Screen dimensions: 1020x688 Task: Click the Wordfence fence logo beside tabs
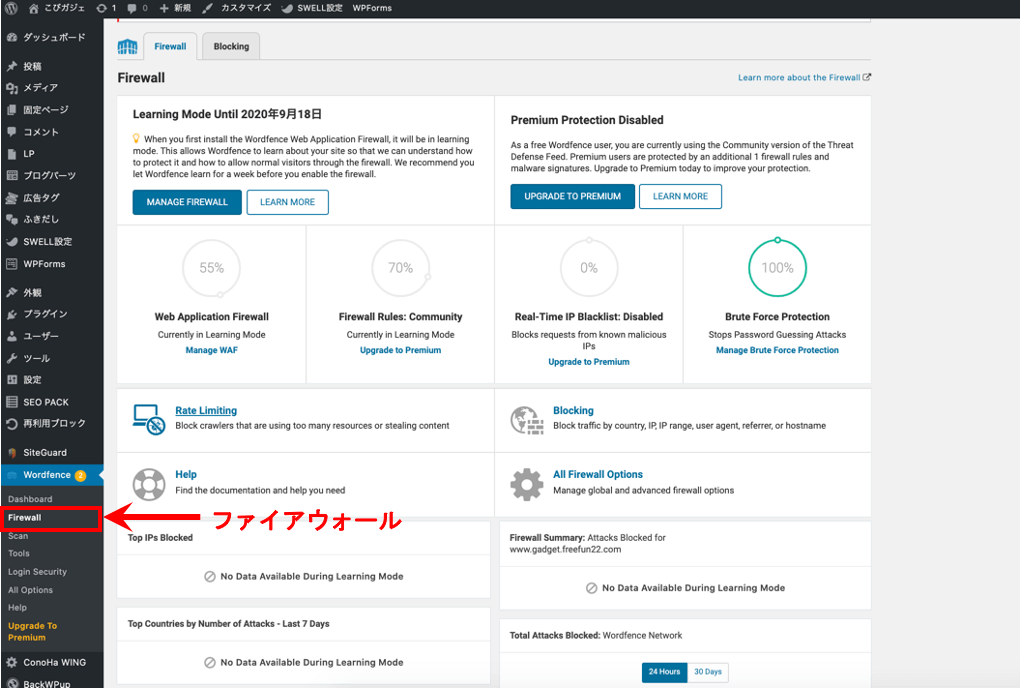tap(128, 47)
